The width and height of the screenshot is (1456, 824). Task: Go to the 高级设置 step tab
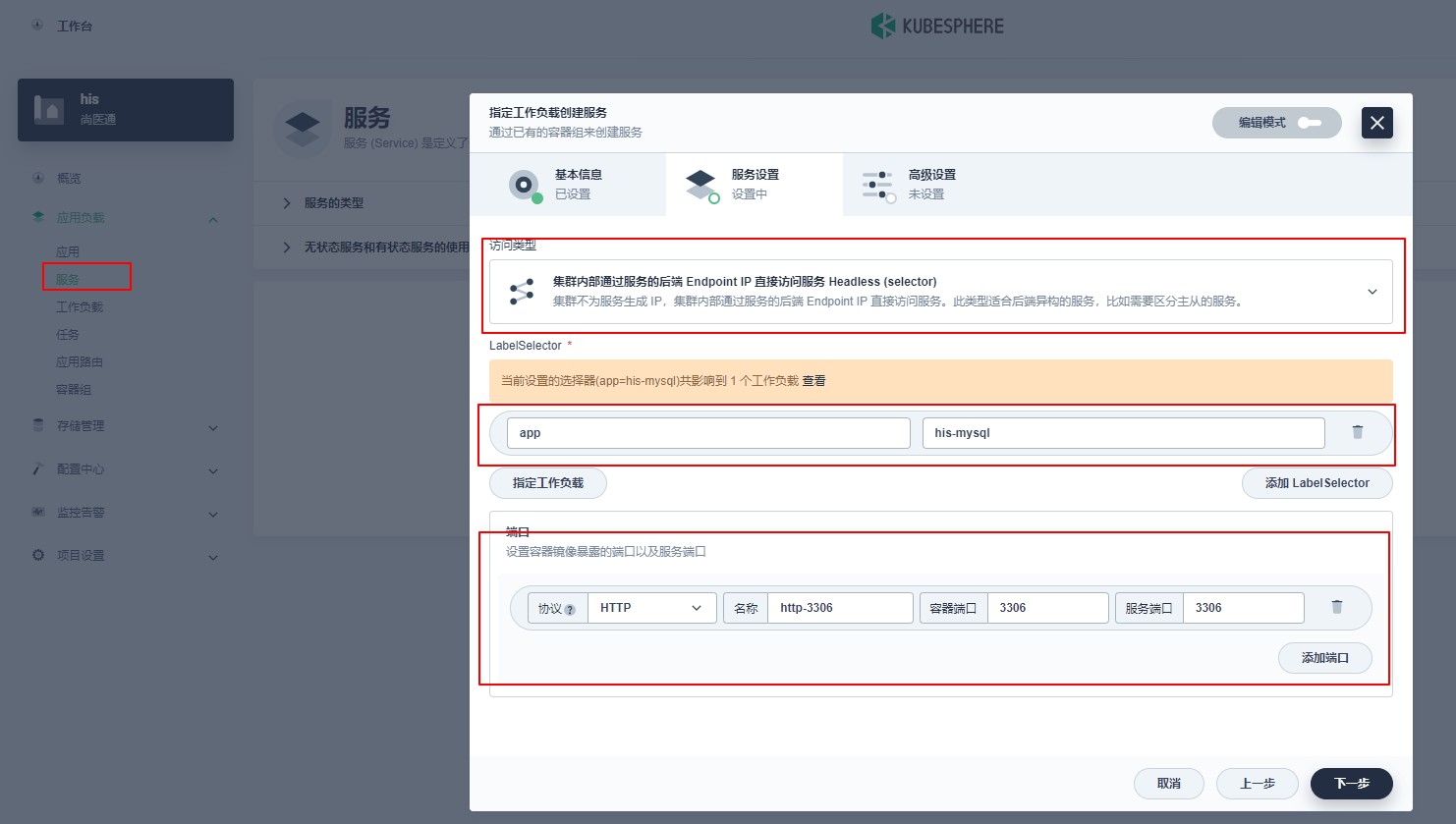click(x=931, y=184)
